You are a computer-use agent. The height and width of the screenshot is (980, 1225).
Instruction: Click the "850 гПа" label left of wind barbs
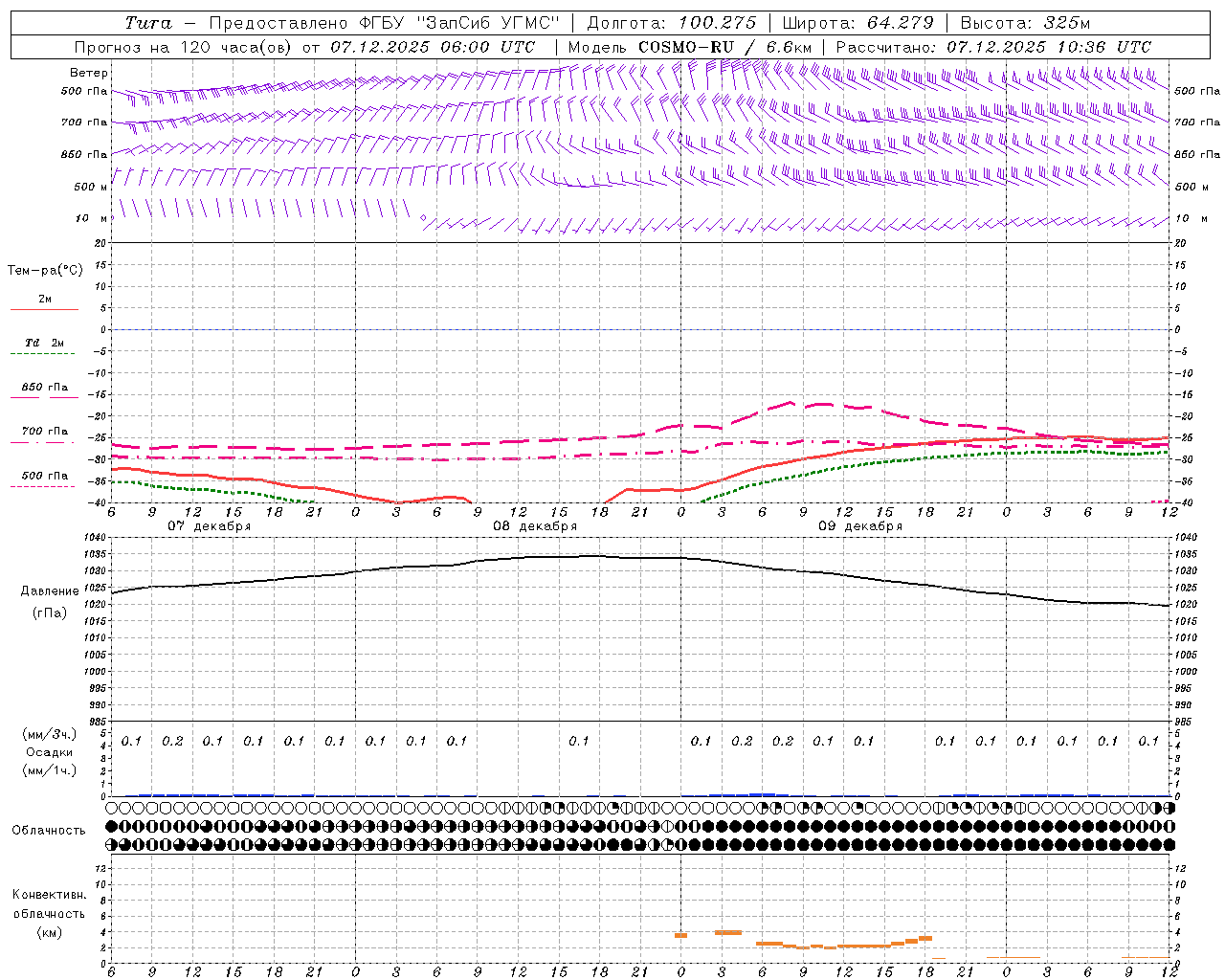84,154
